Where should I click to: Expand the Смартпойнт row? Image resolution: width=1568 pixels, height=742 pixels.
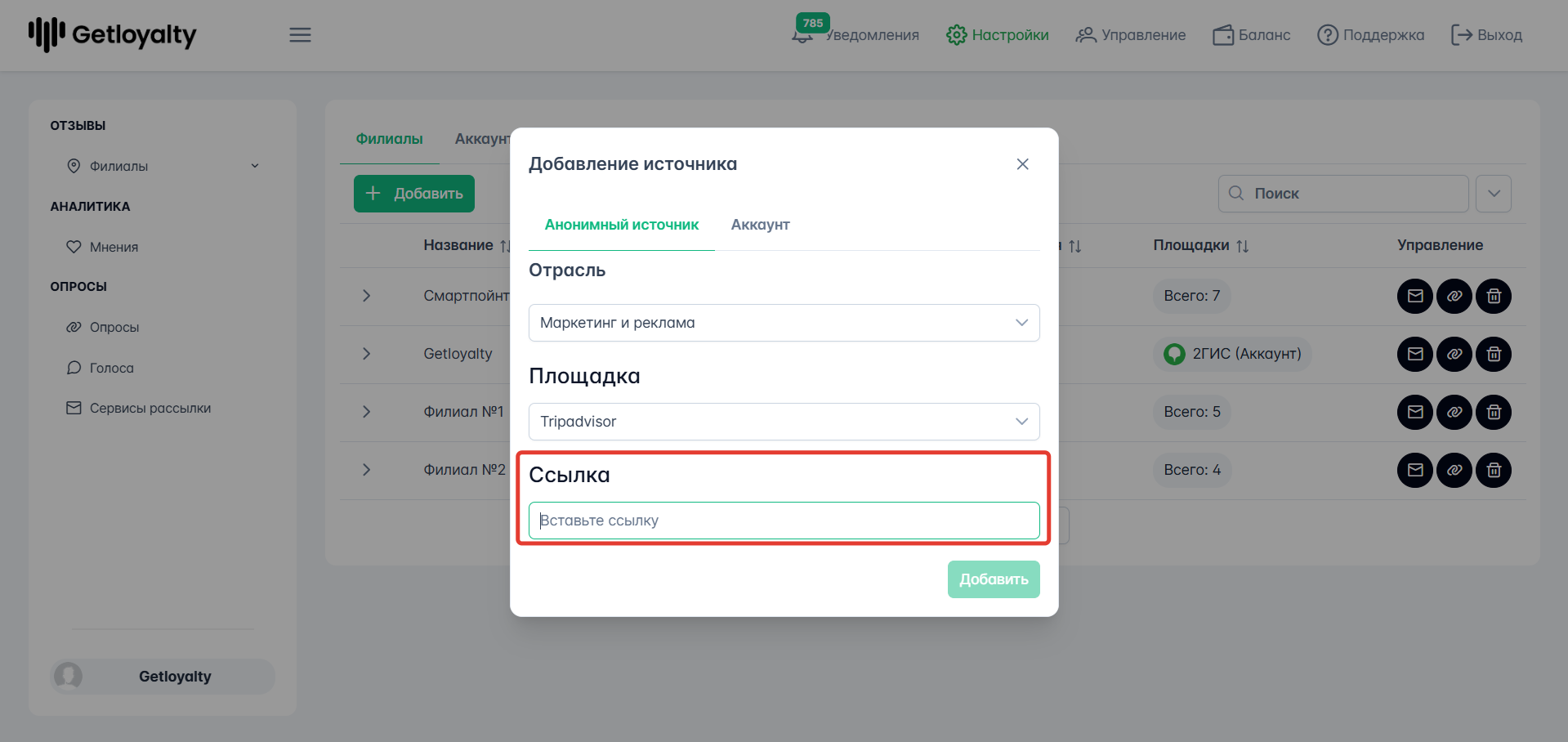tap(366, 296)
